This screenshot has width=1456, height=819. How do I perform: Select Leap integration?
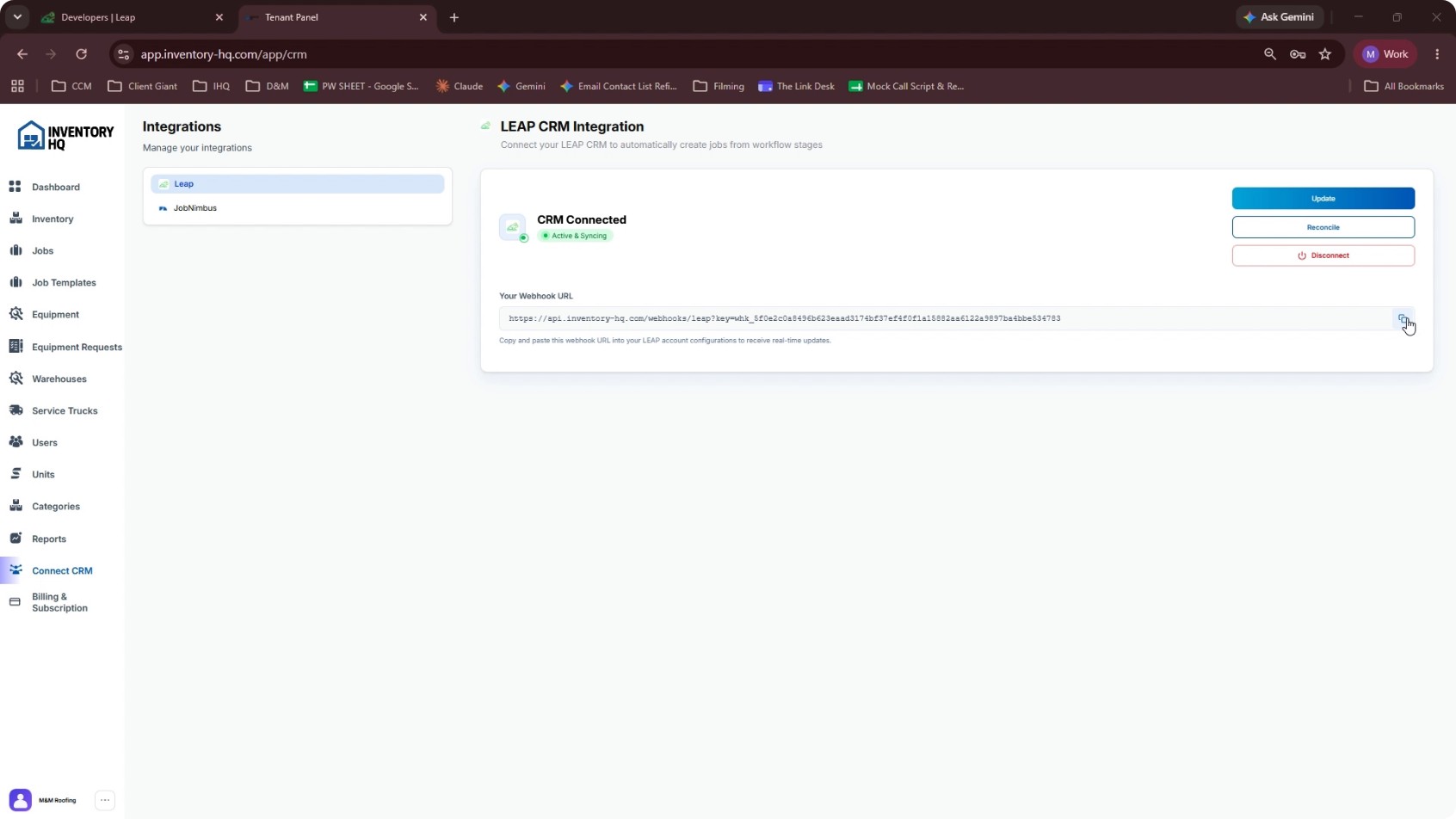[297, 183]
